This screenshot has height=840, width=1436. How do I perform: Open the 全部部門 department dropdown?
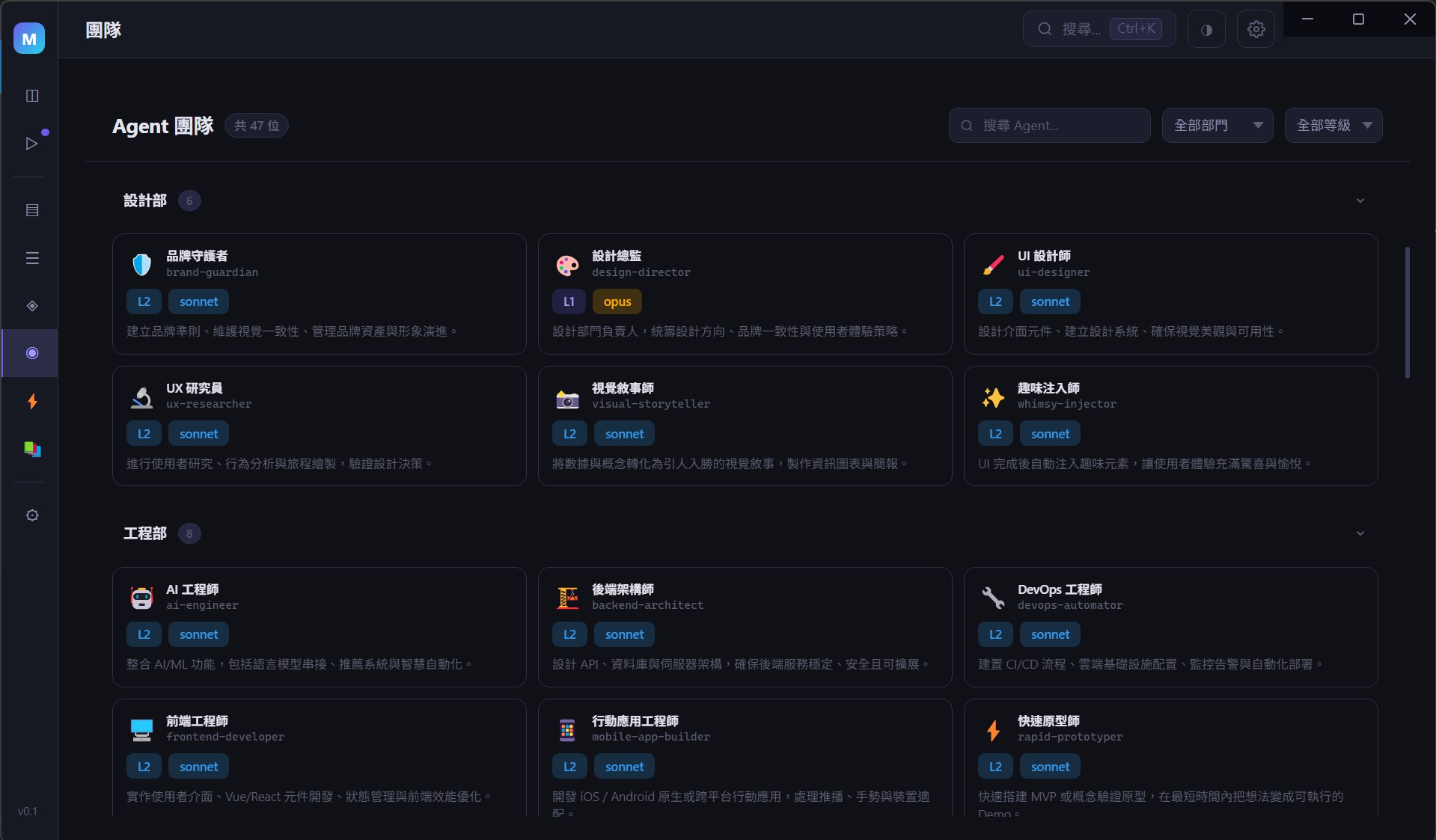(1217, 125)
